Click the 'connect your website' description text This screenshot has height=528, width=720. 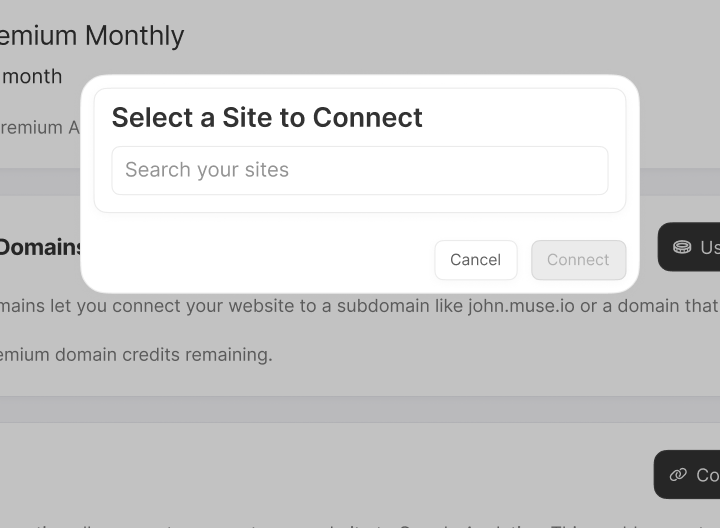tap(190, 305)
